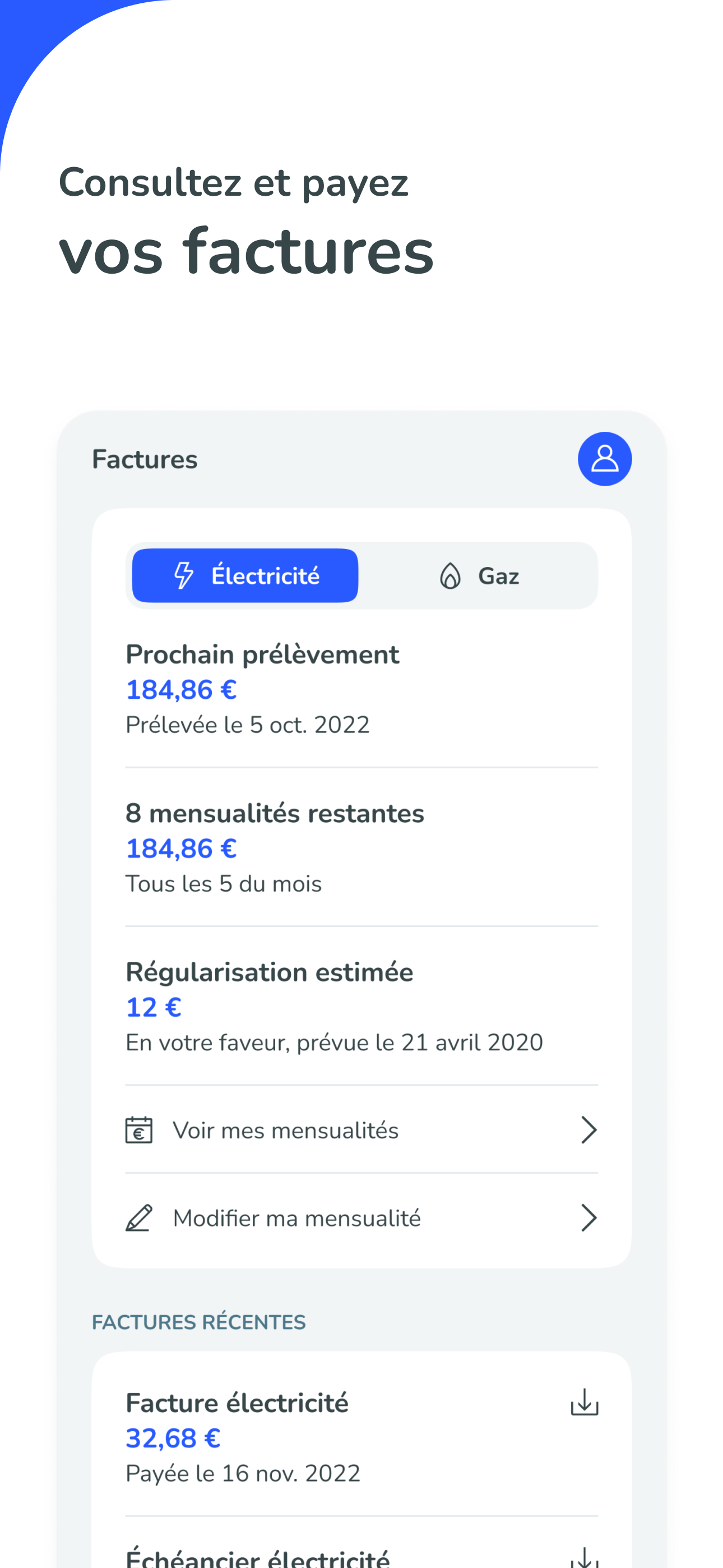Viewport: 723px width, 1568px height.
Task: Click the lightning bolt electricity icon
Action: point(184,575)
